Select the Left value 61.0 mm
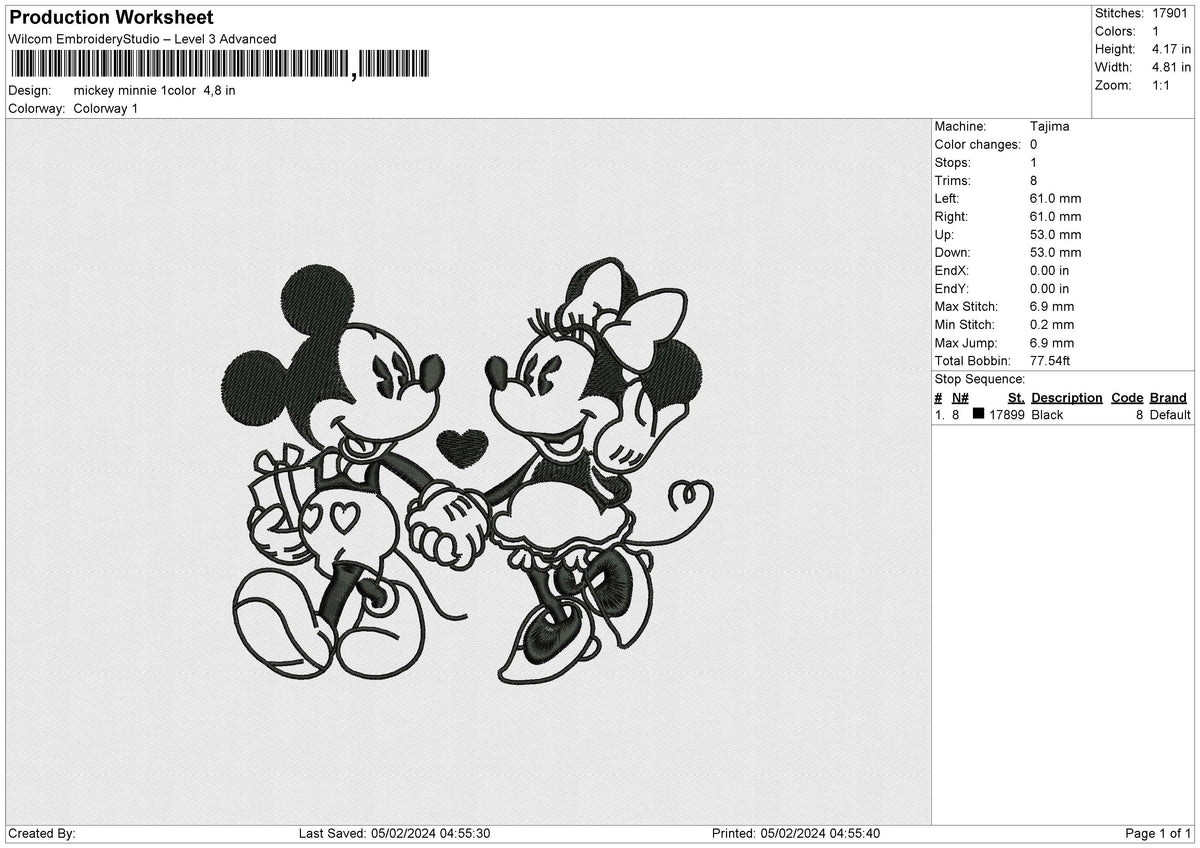 click(1055, 198)
